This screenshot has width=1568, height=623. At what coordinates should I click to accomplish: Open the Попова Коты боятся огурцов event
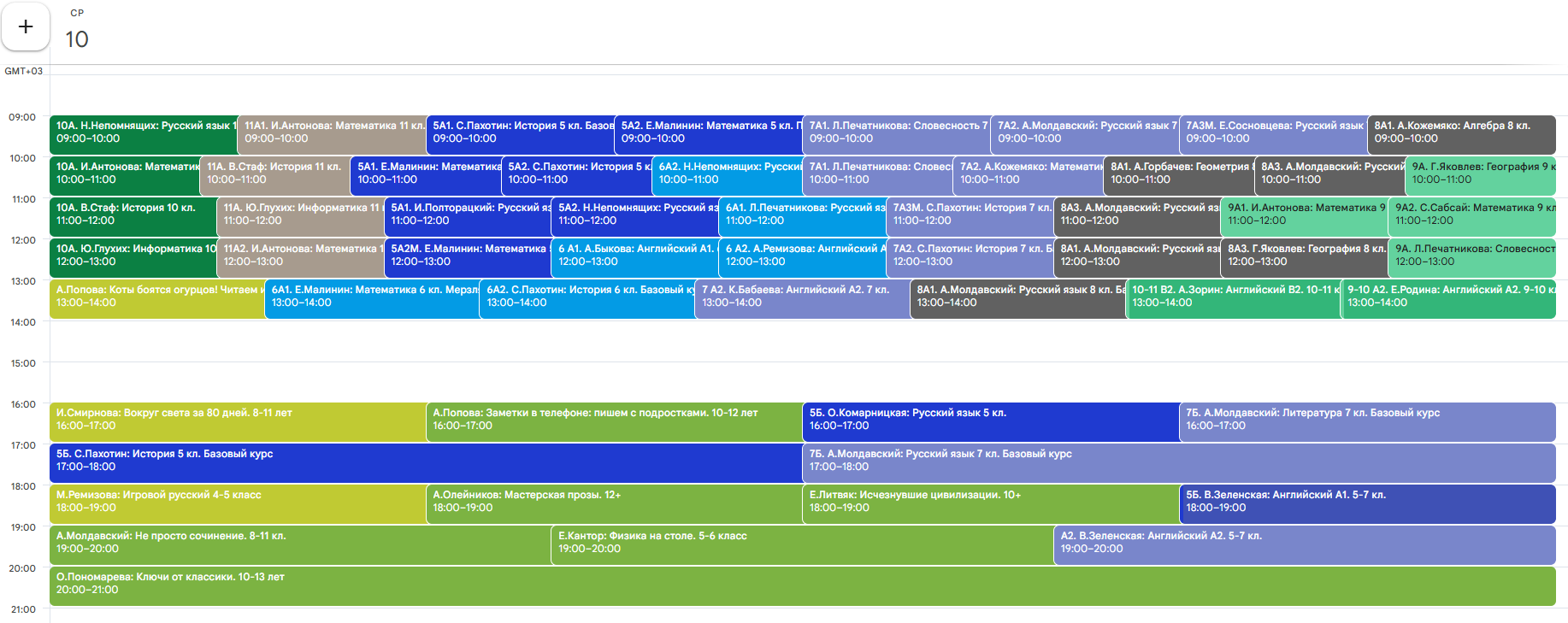pyautogui.click(x=156, y=297)
